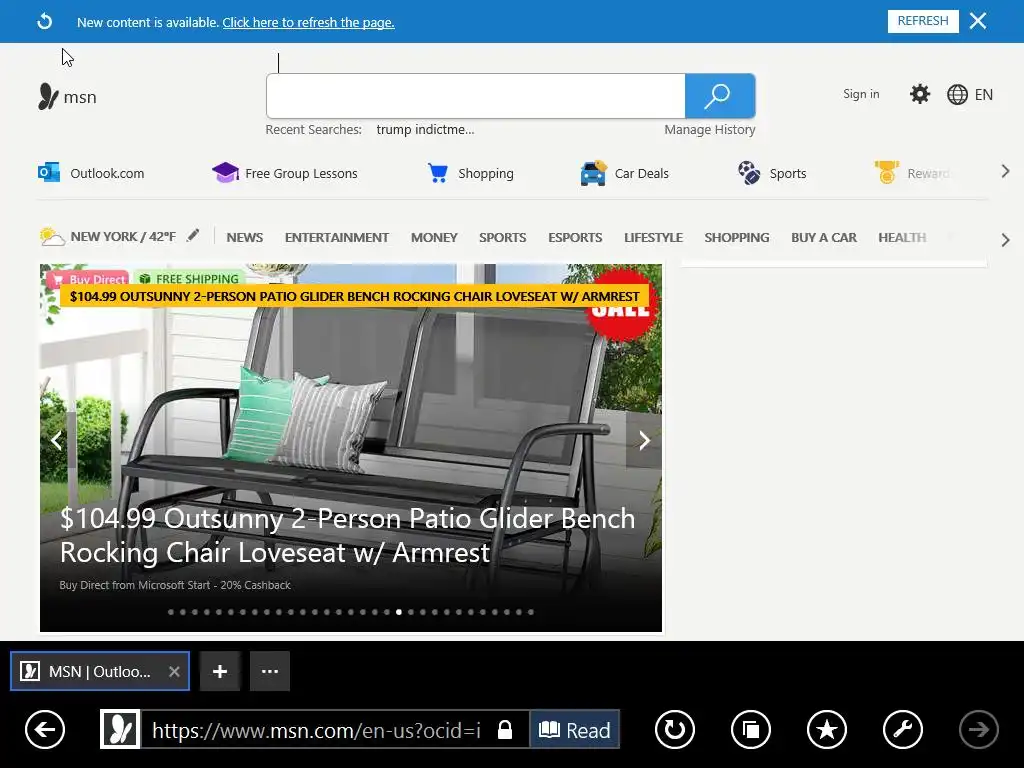Click the Rewards medal icon
The image size is (1024, 768).
coord(886,172)
